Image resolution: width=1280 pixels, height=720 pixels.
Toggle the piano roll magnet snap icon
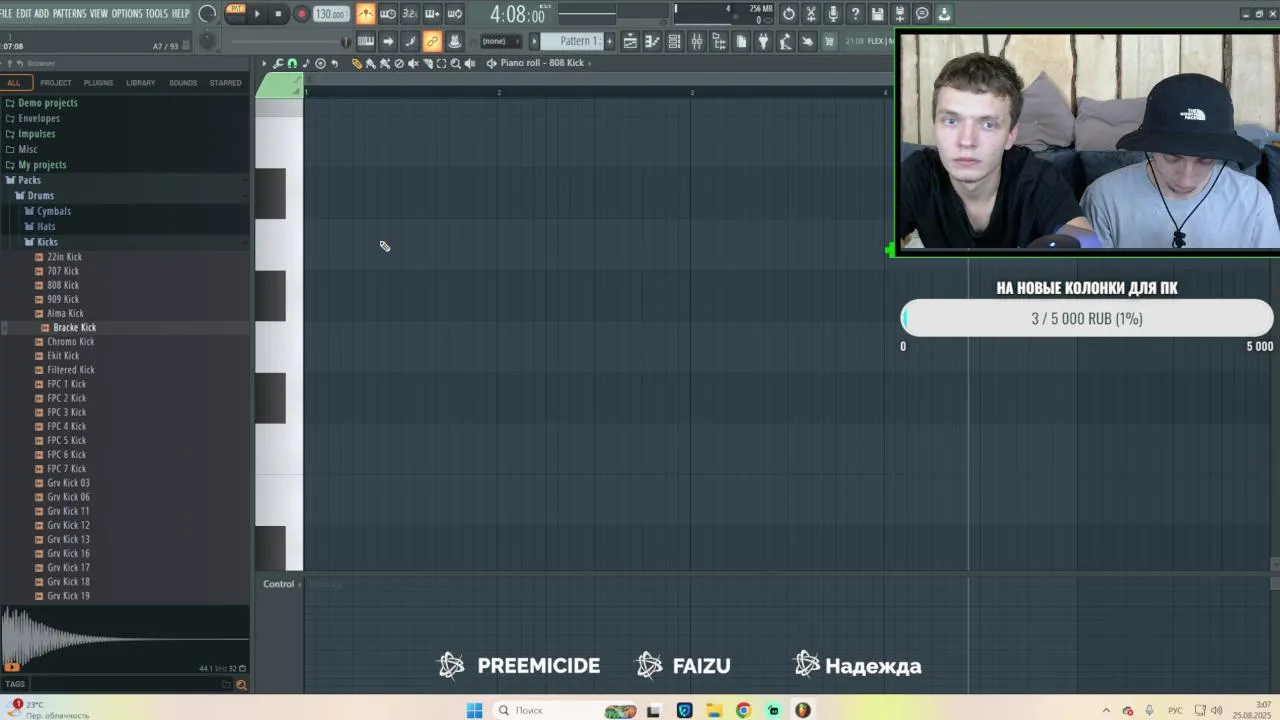pos(292,63)
